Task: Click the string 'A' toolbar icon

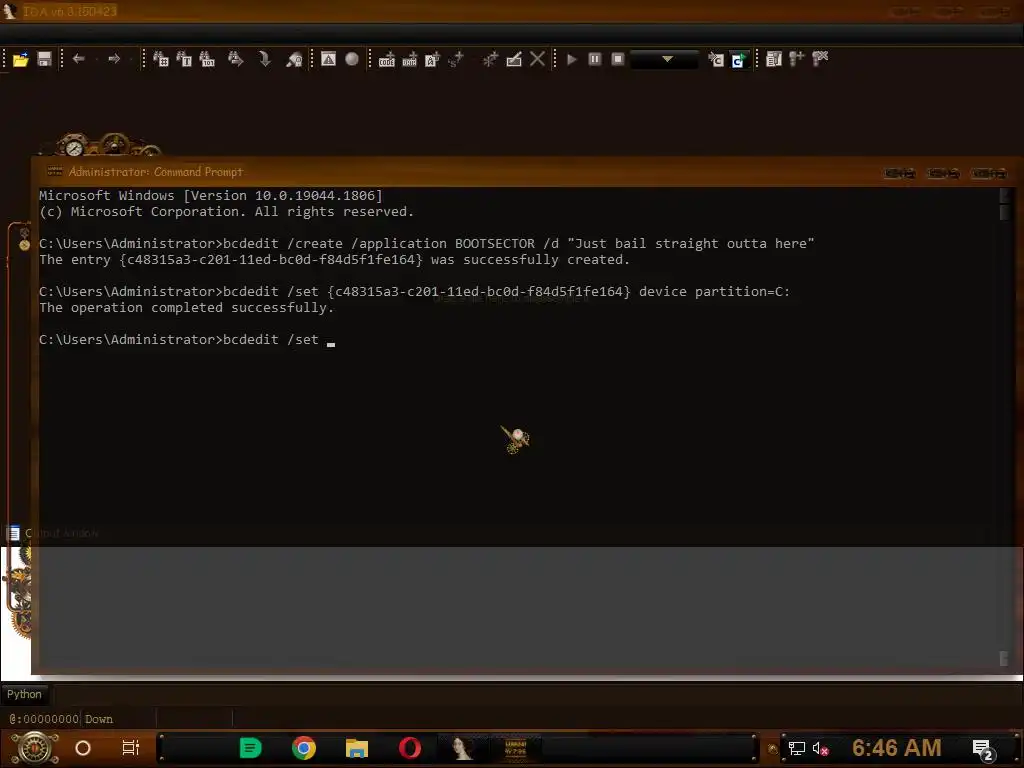Action: (x=432, y=59)
